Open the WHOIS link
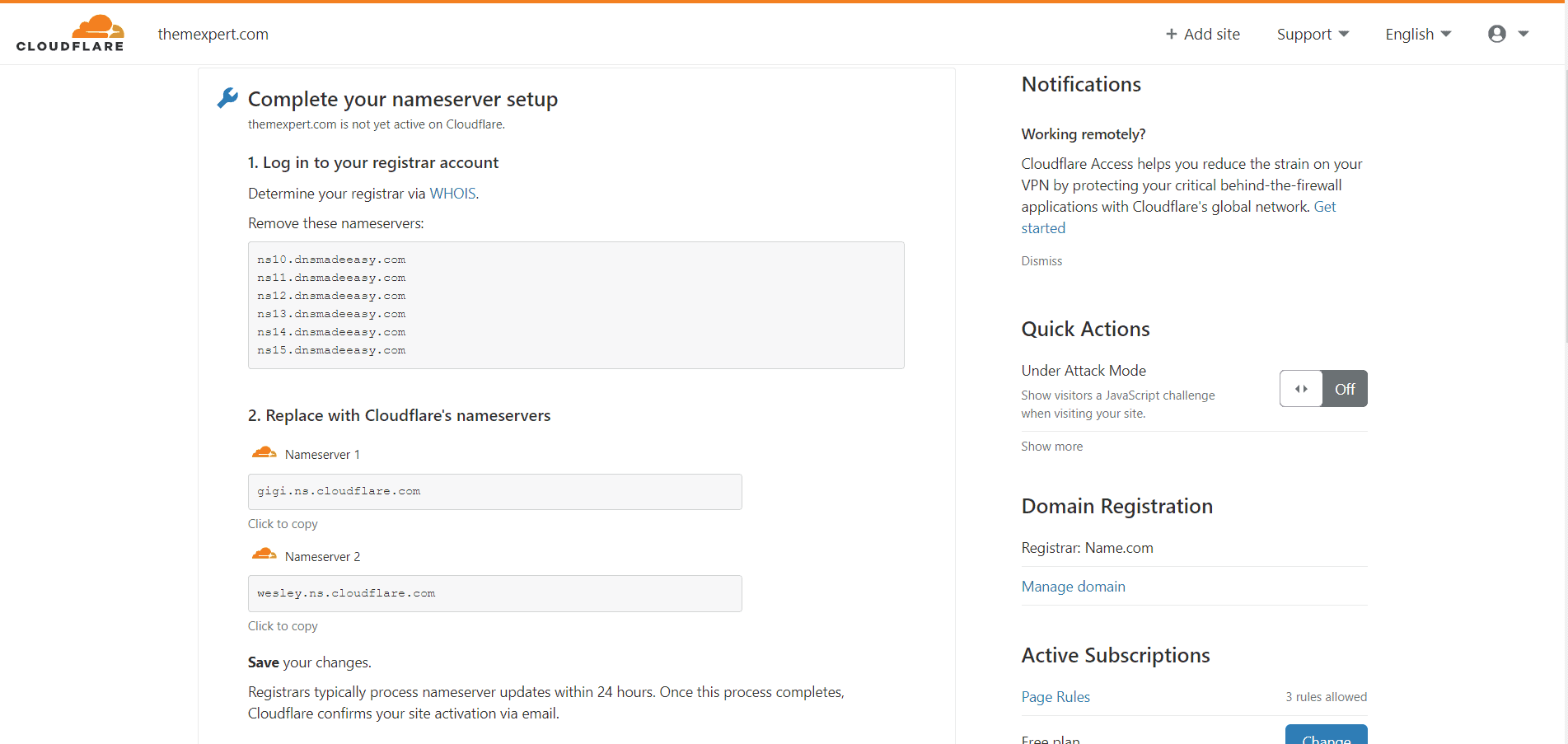The image size is (1568, 744). coord(452,194)
